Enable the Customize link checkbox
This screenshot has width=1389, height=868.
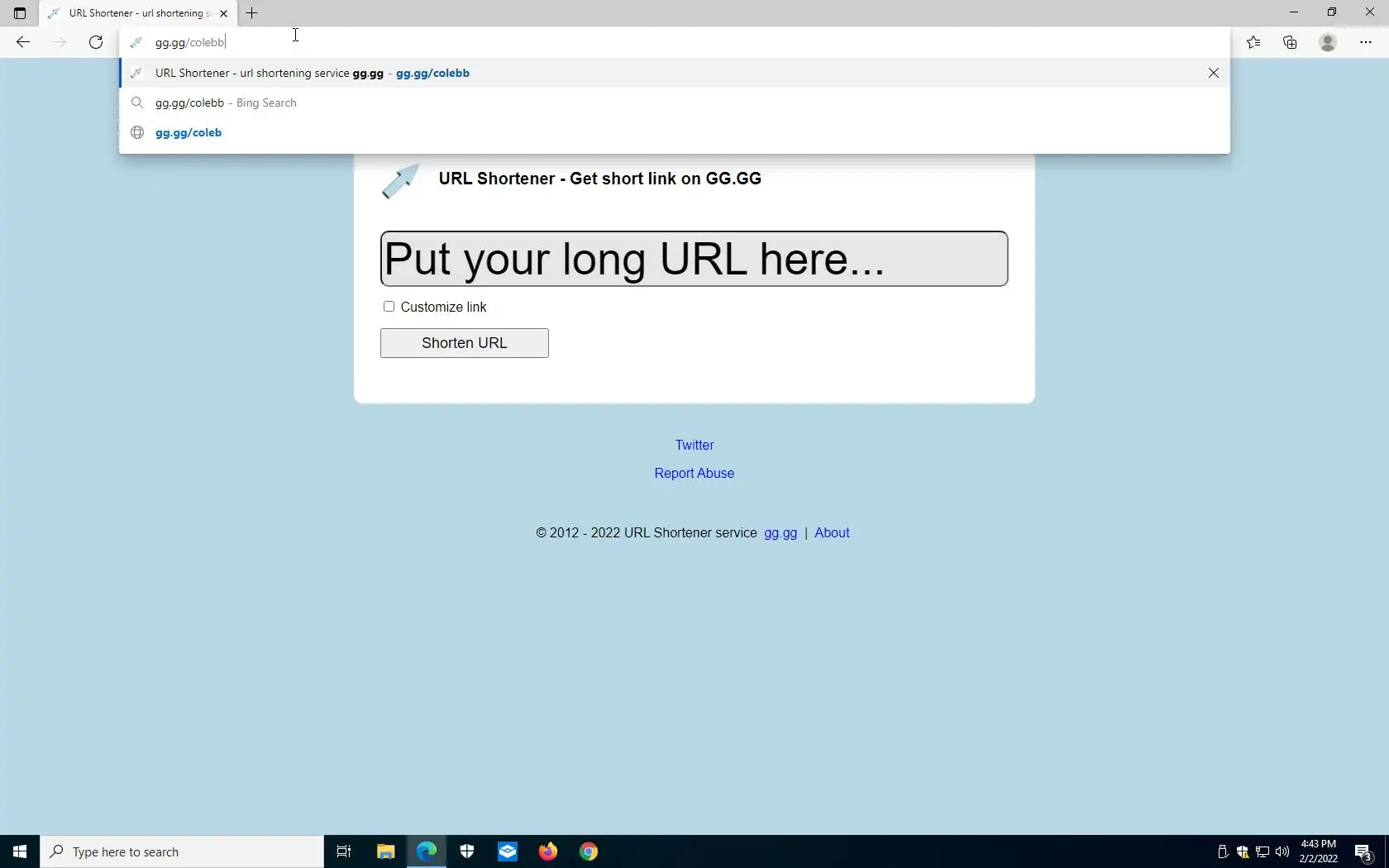389,307
